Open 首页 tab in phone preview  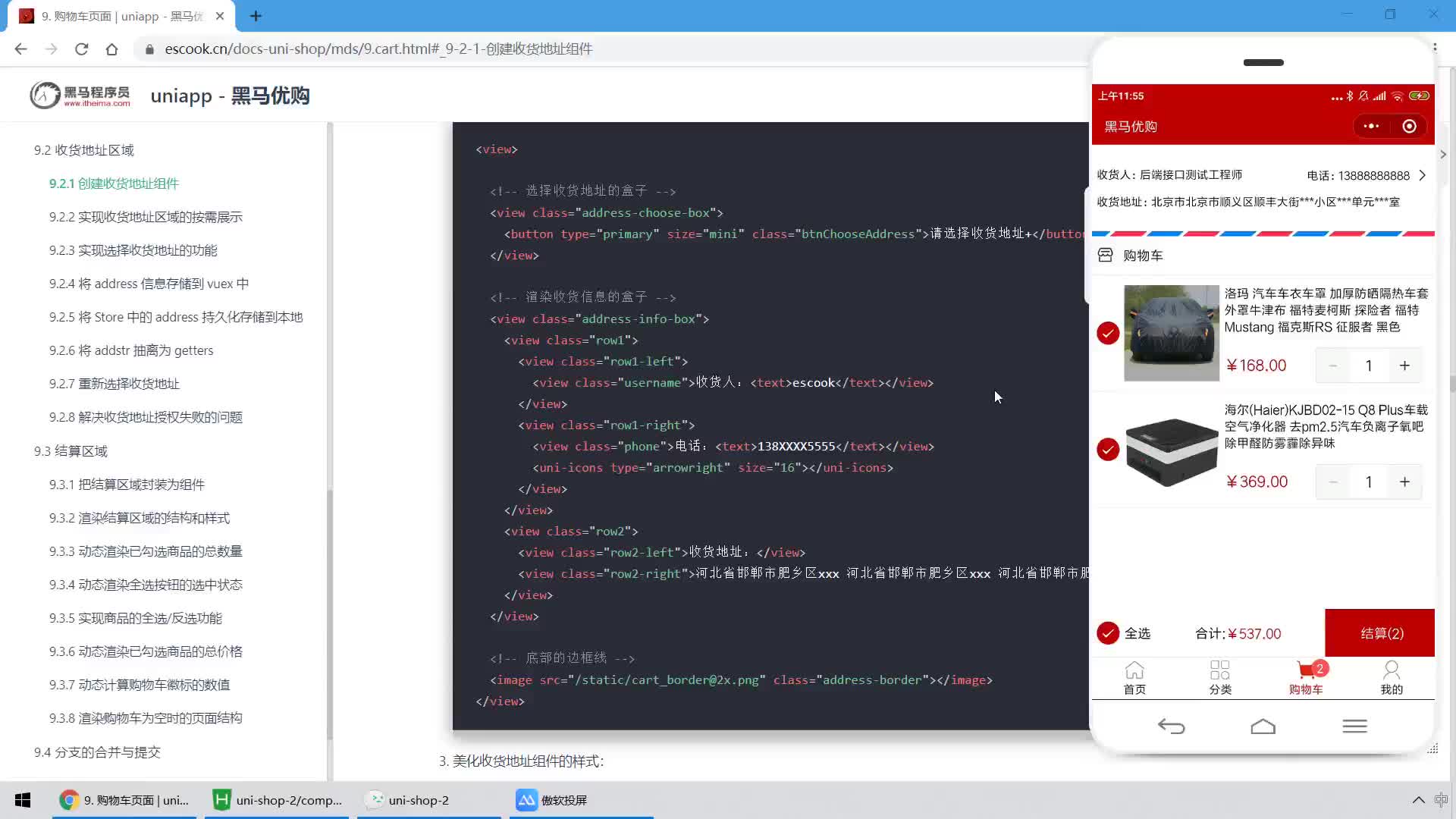pyautogui.click(x=1134, y=677)
